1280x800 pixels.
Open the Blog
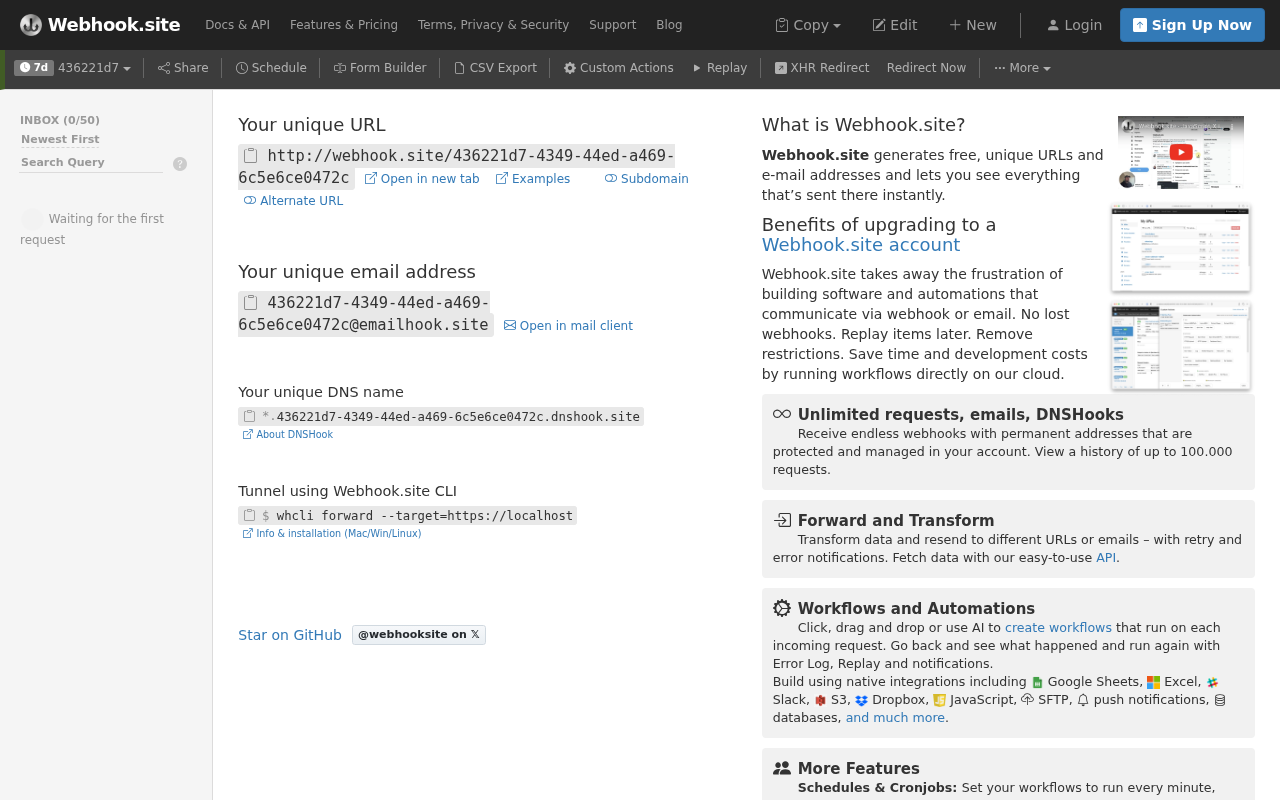point(669,25)
